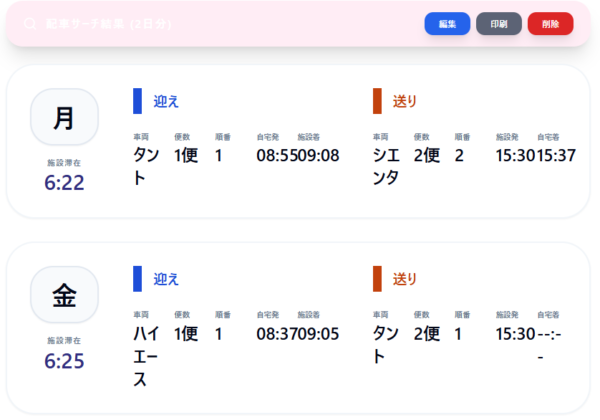Click the facility stay time 6:22
This screenshot has height=420, width=600.
click(x=64, y=182)
